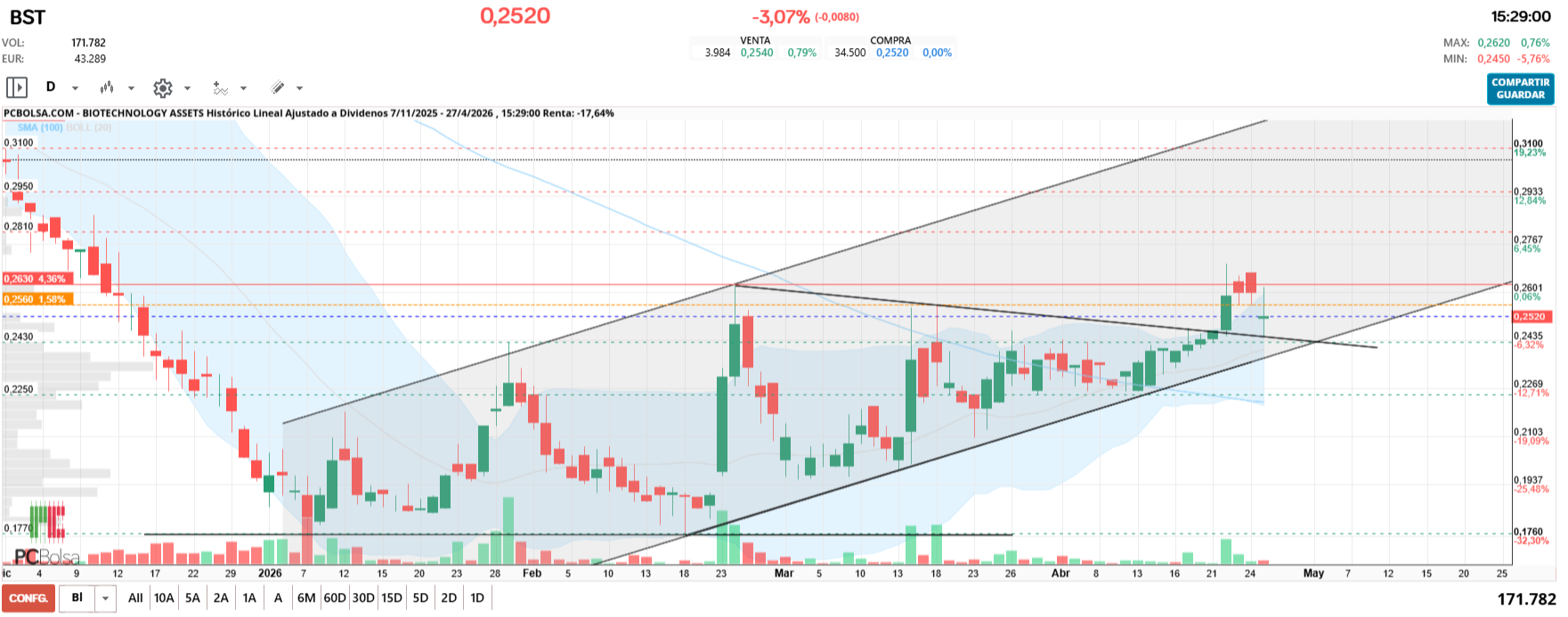Image resolution: width=1568 pixels, height=617 pixels.
Task: Toggle the side panel expand icon
Action: [x=16, y=87]
